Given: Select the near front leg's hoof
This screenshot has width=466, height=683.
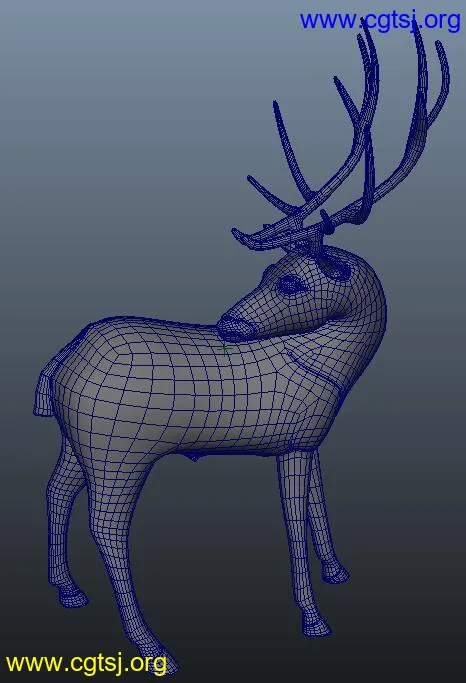Looking at the screenshot, I should pyautogui.click(x=316, y=625).
